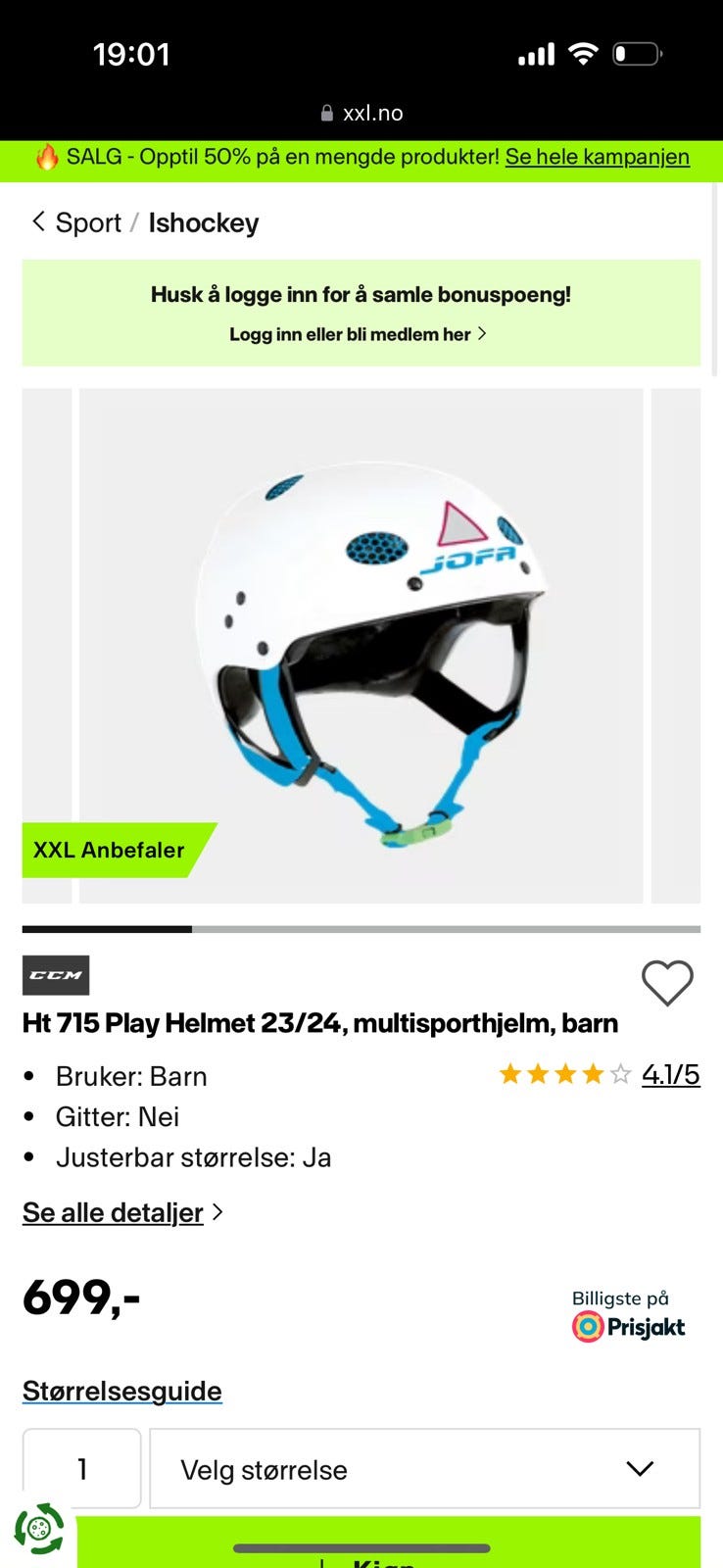Tap the green recycling badge icon
723x1568 pixels.
click(39, 1528)
